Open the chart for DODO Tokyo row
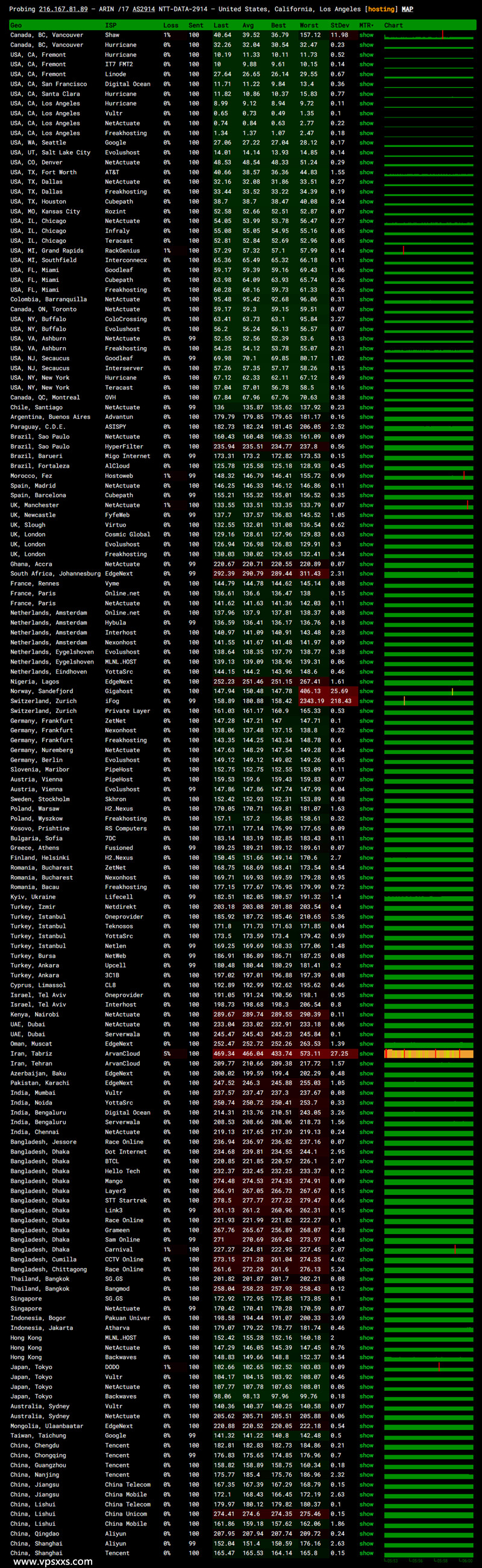The width and height of the screenshot is (482, 1568). pyautogui.click(x=428, y=1367)
